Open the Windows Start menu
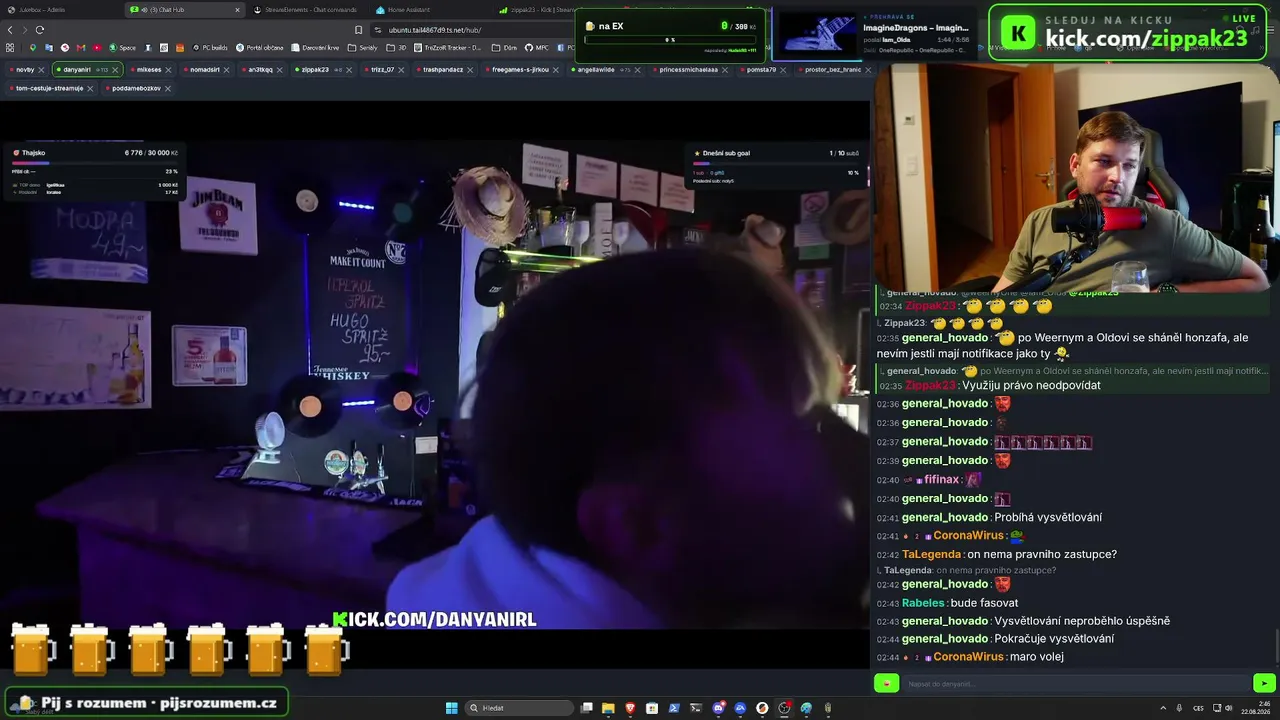The width and height of the screenshot is (1280, 720). 451,708
